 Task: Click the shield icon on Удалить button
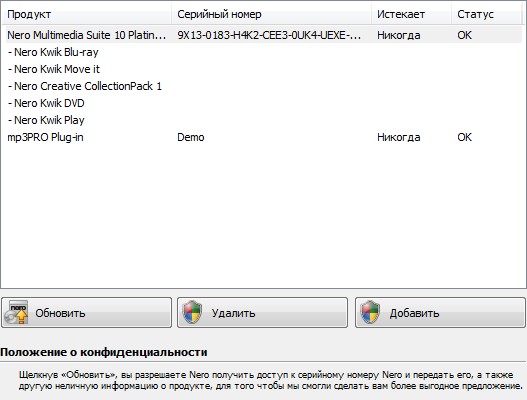192,312
